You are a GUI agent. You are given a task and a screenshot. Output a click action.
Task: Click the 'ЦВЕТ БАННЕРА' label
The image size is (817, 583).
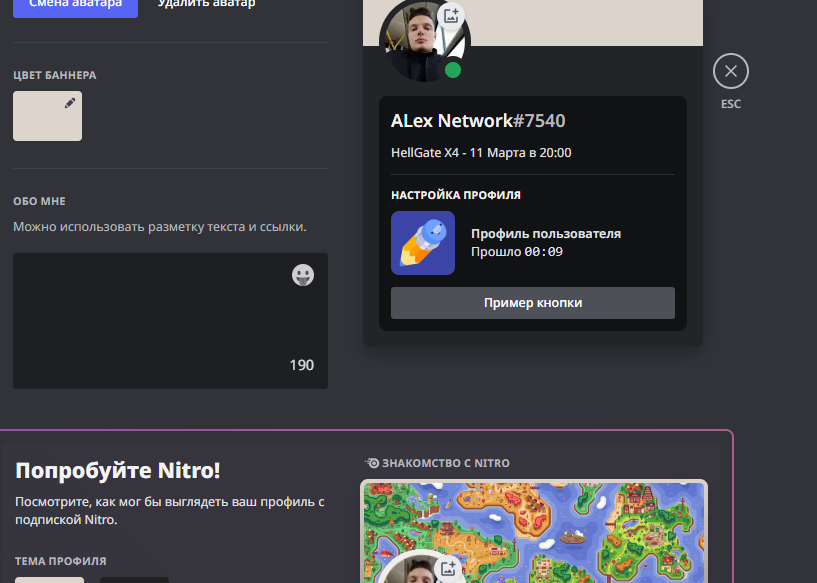[x=55, y=75]
